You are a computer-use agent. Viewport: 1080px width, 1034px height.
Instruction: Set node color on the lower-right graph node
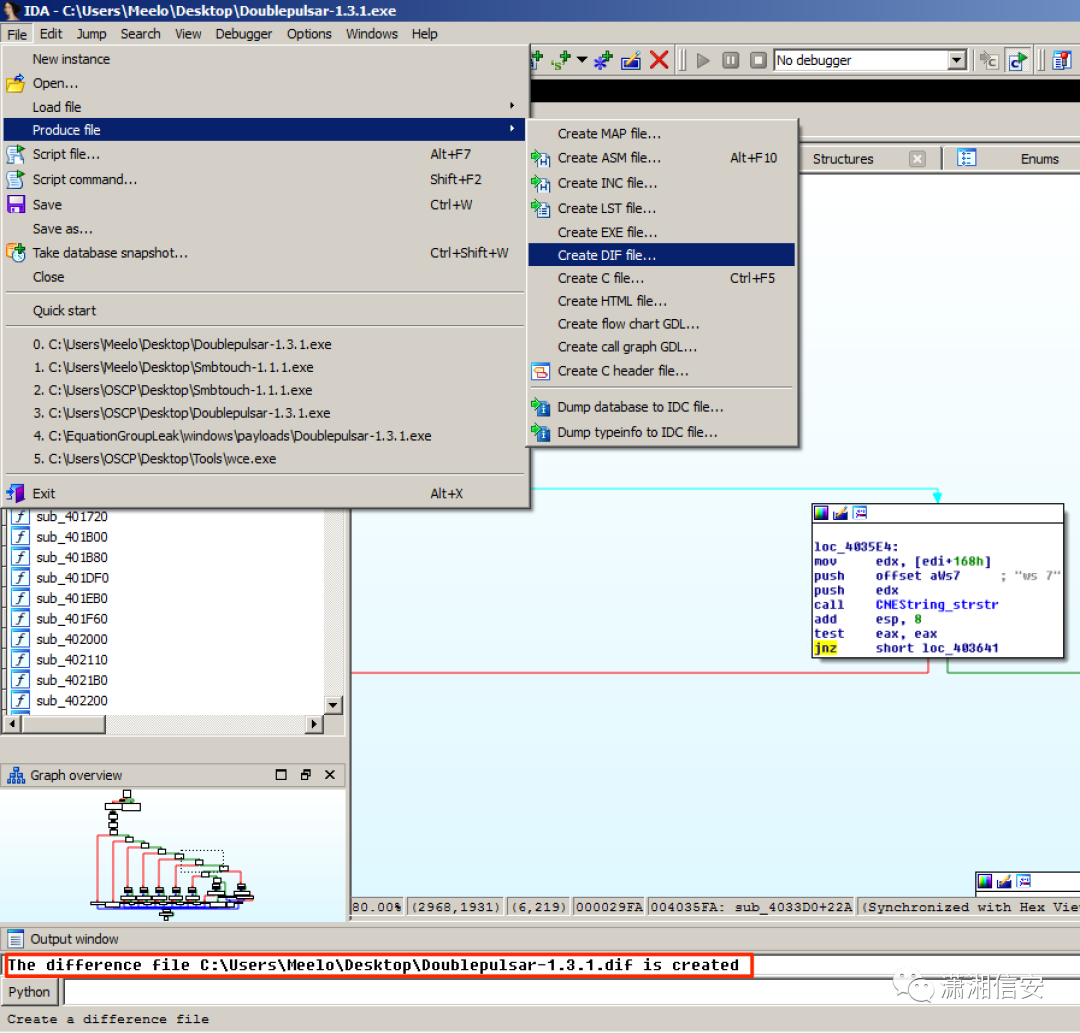[985, 880]
